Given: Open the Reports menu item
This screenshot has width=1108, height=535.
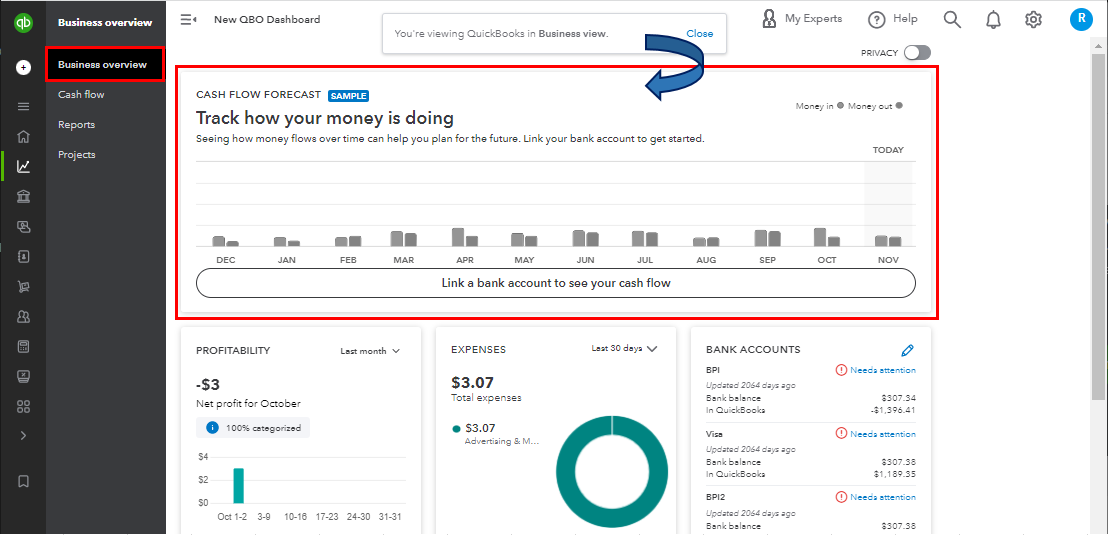Looking at the screenshot, I should click(x=76, y=125).
